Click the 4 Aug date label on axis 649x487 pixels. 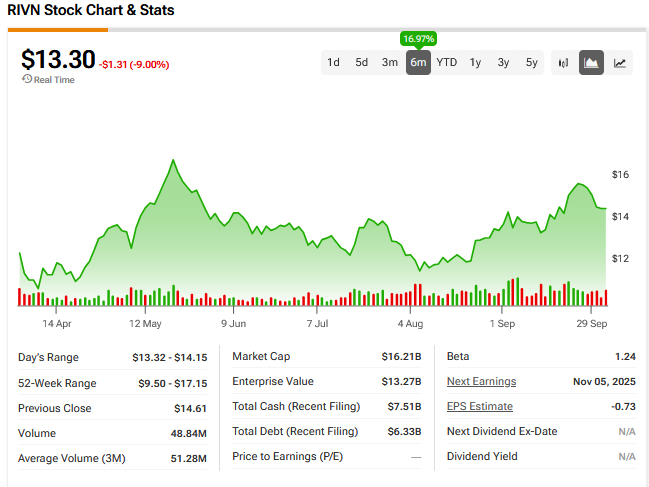click(410, 324)
